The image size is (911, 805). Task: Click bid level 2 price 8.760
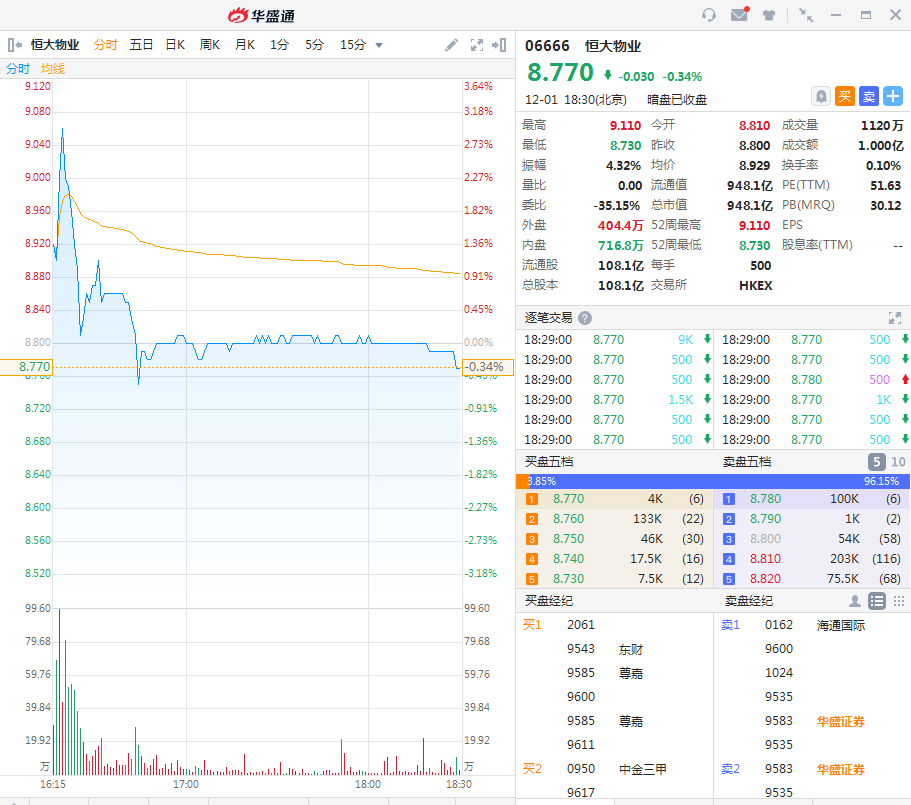tap(568, 519)
